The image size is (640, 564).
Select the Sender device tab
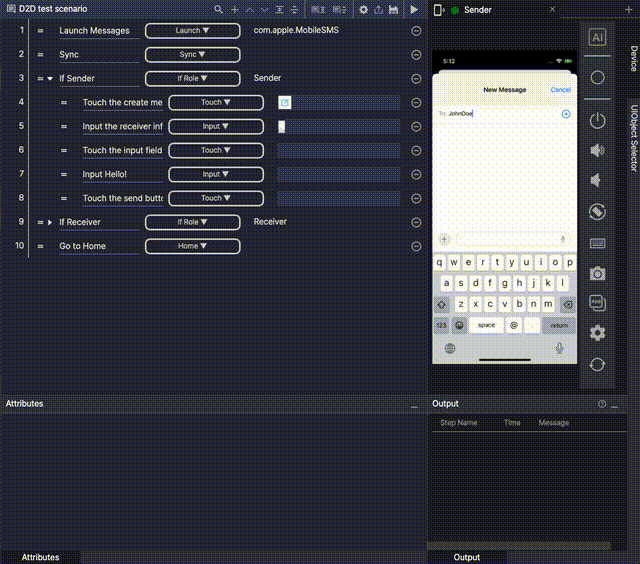(x=478, y=10)
